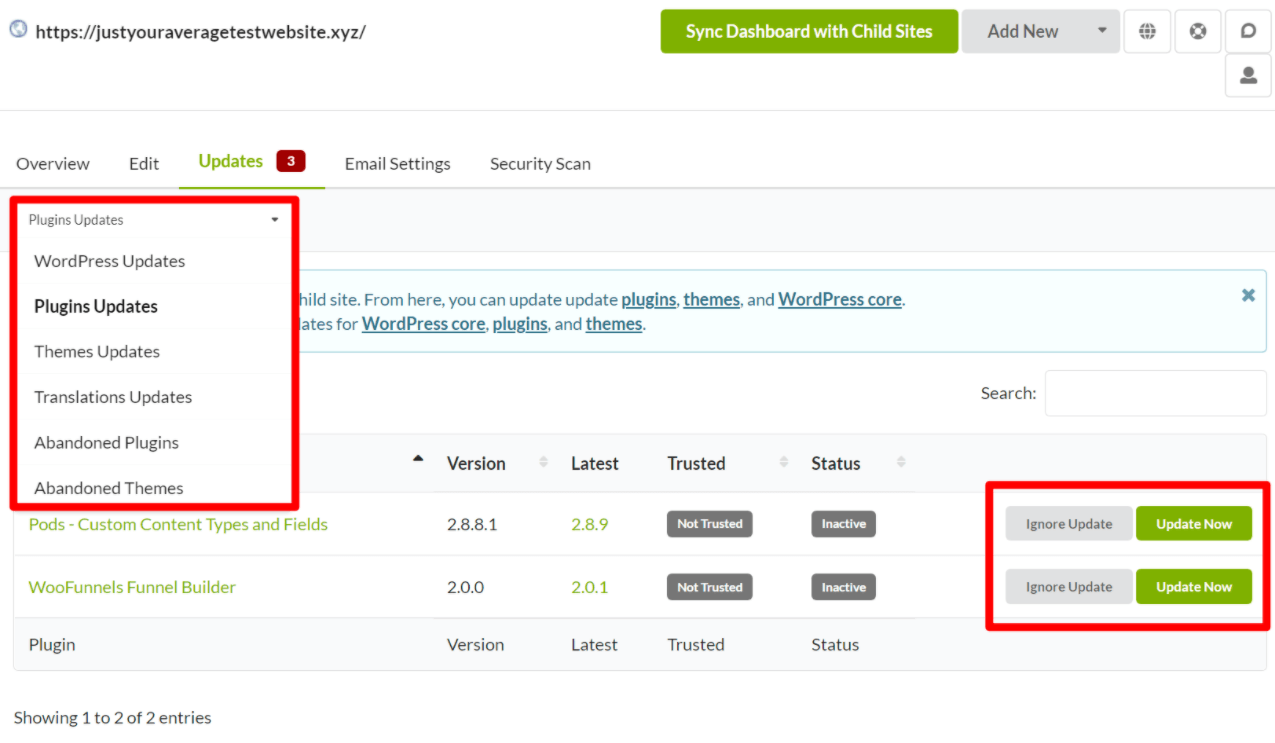Open the Pods - Custom Content Types and Fields link

[178, 524]
